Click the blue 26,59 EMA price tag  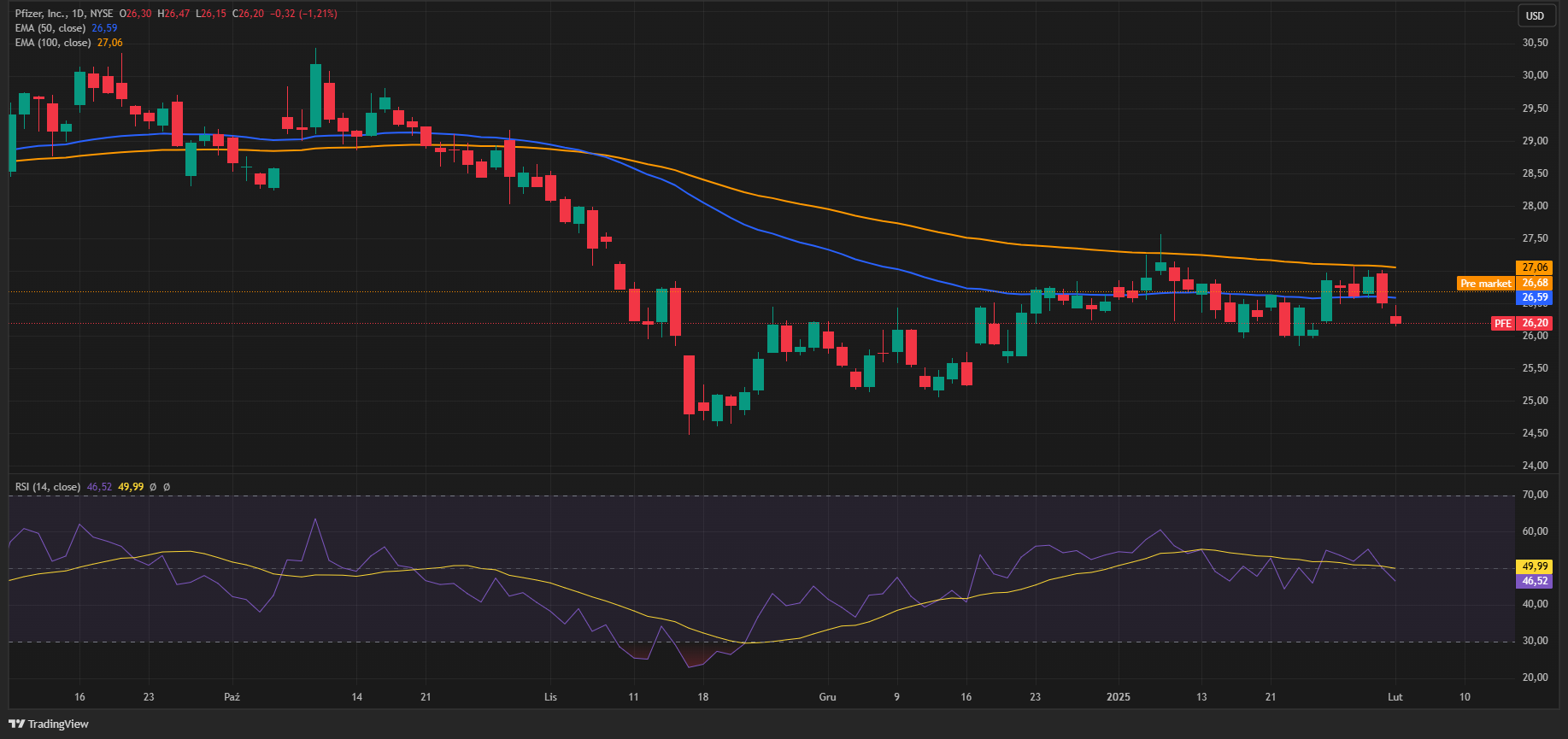(x=1535, y=297)
